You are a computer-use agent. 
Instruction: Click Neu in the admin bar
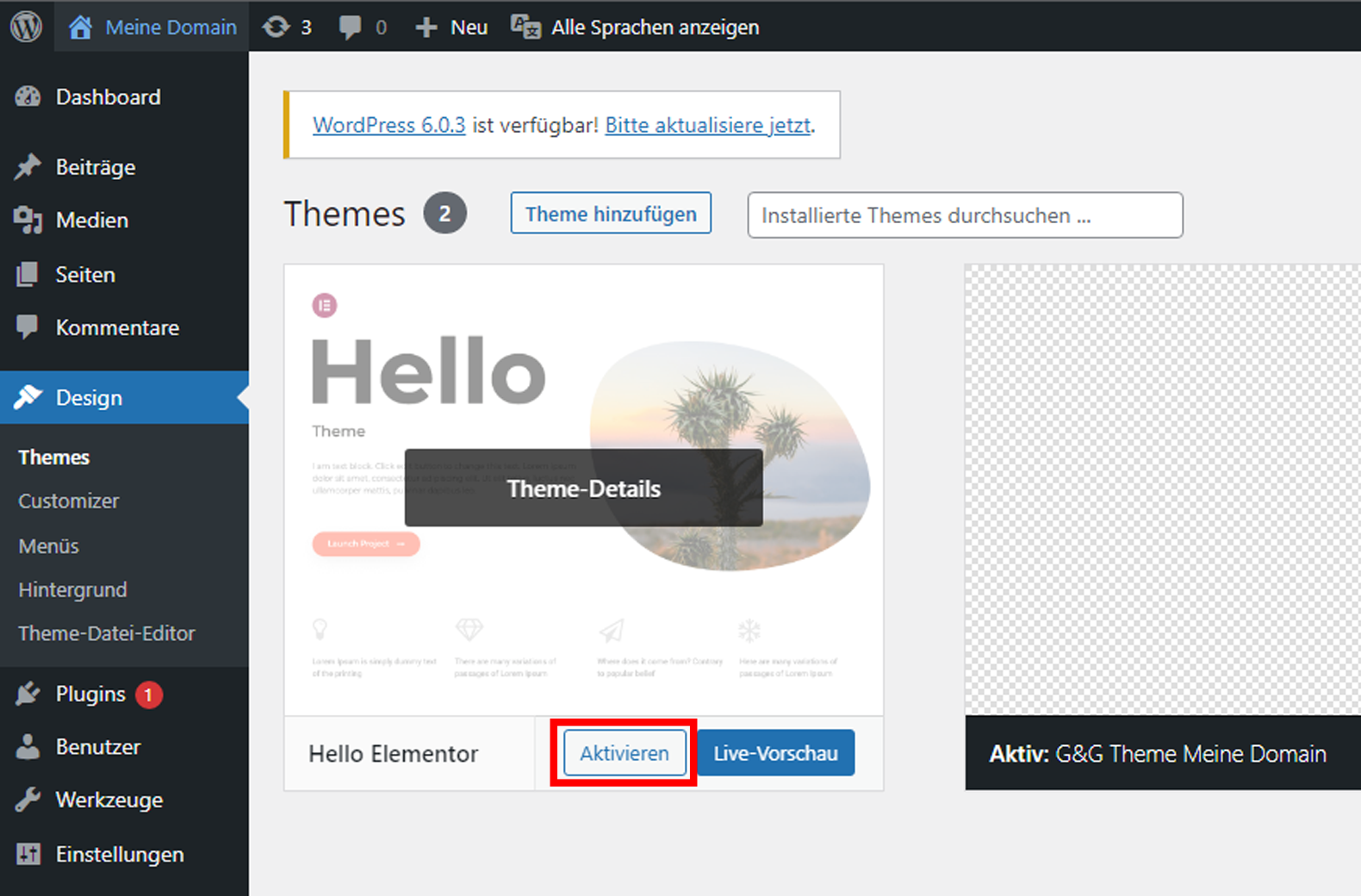[x=469, y=28]
